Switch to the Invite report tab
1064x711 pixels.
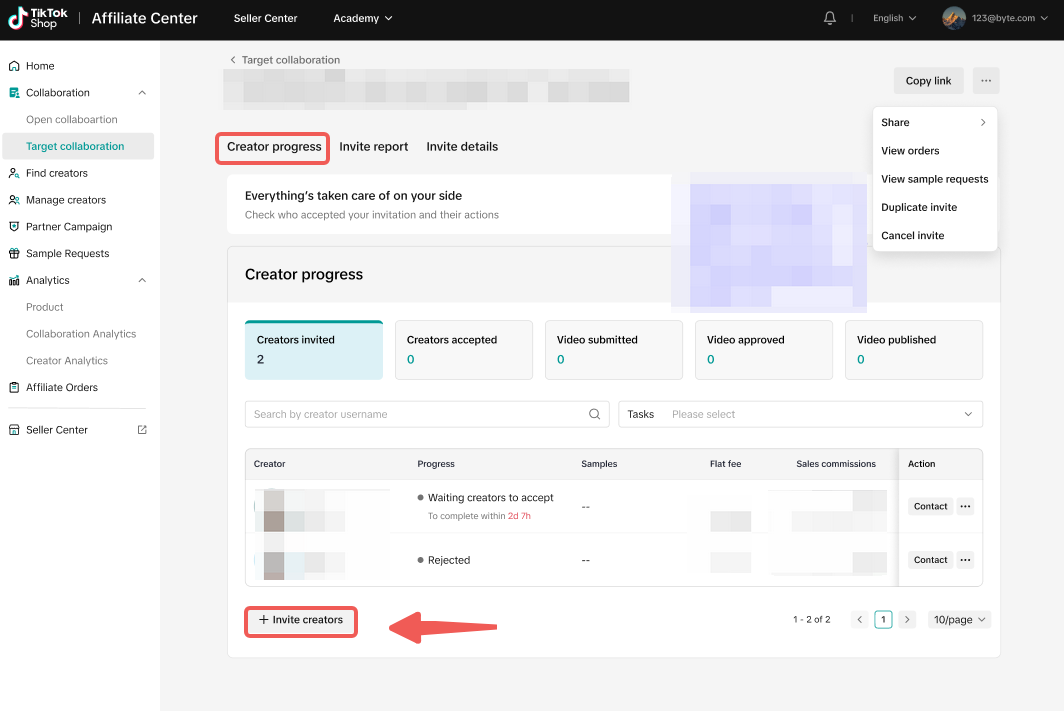coord(373,147)
